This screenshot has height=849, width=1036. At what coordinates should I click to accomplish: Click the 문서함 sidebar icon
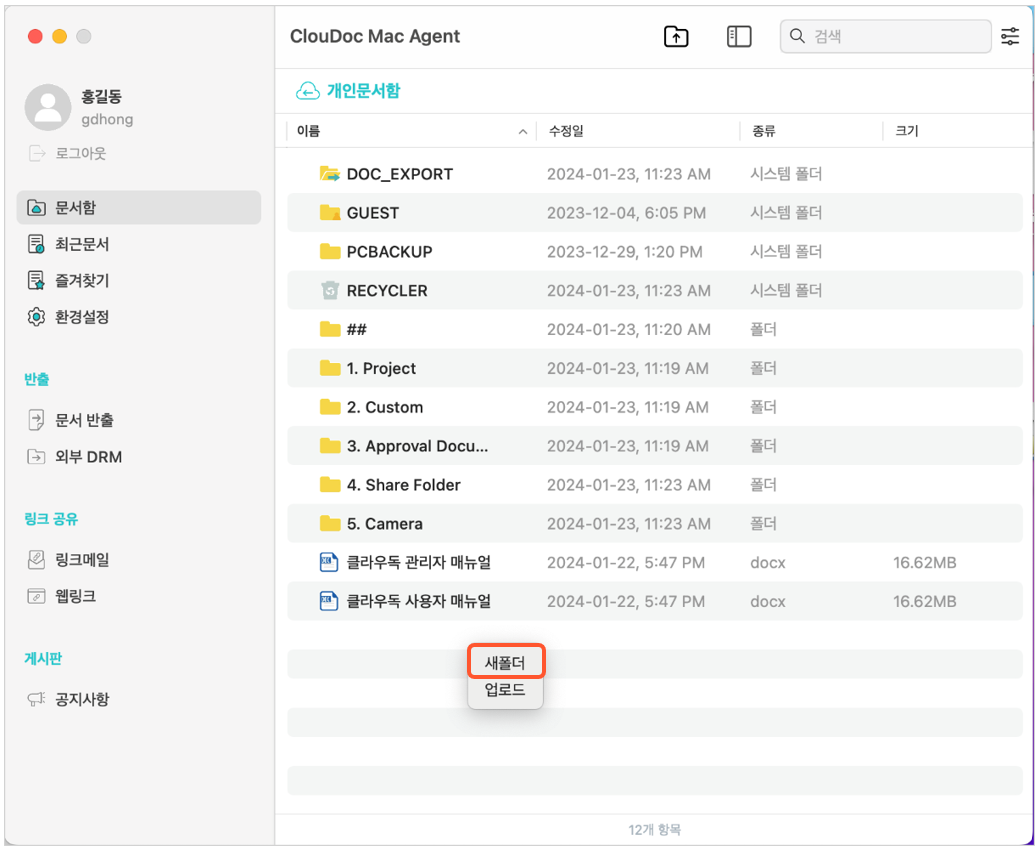(x=36, y=207)
